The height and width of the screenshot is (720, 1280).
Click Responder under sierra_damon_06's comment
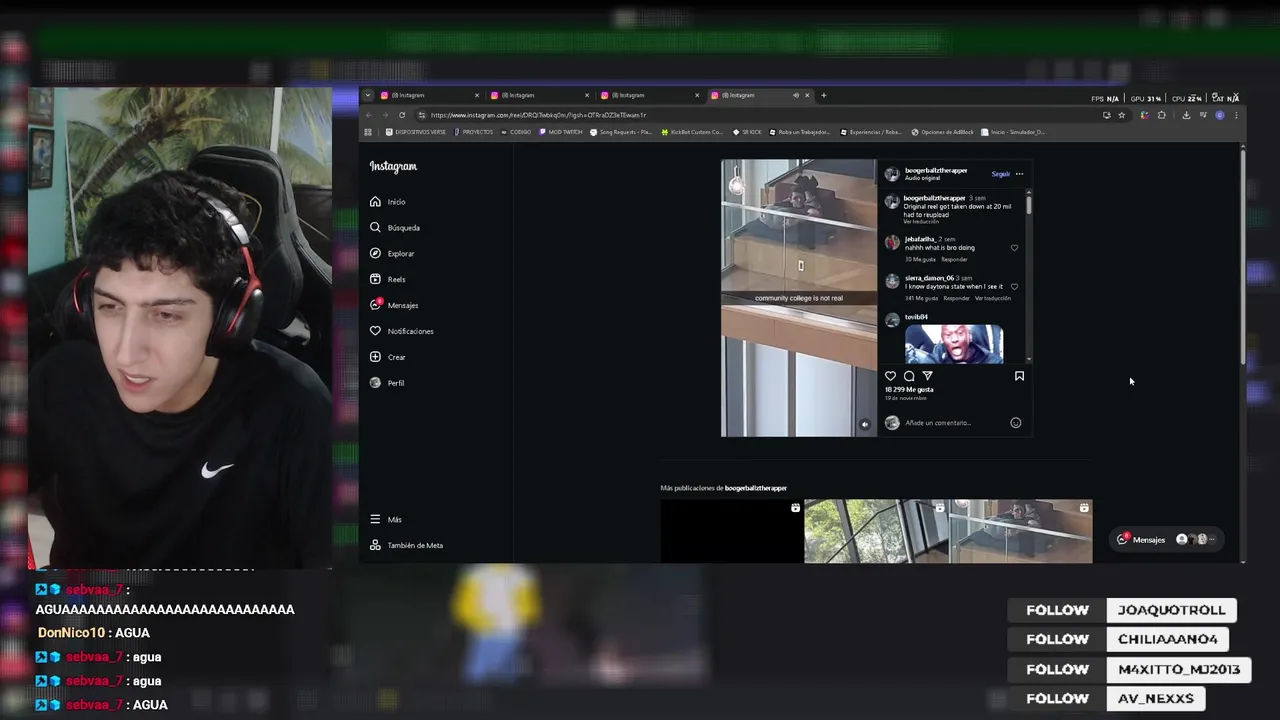click(x=957, y=298)
